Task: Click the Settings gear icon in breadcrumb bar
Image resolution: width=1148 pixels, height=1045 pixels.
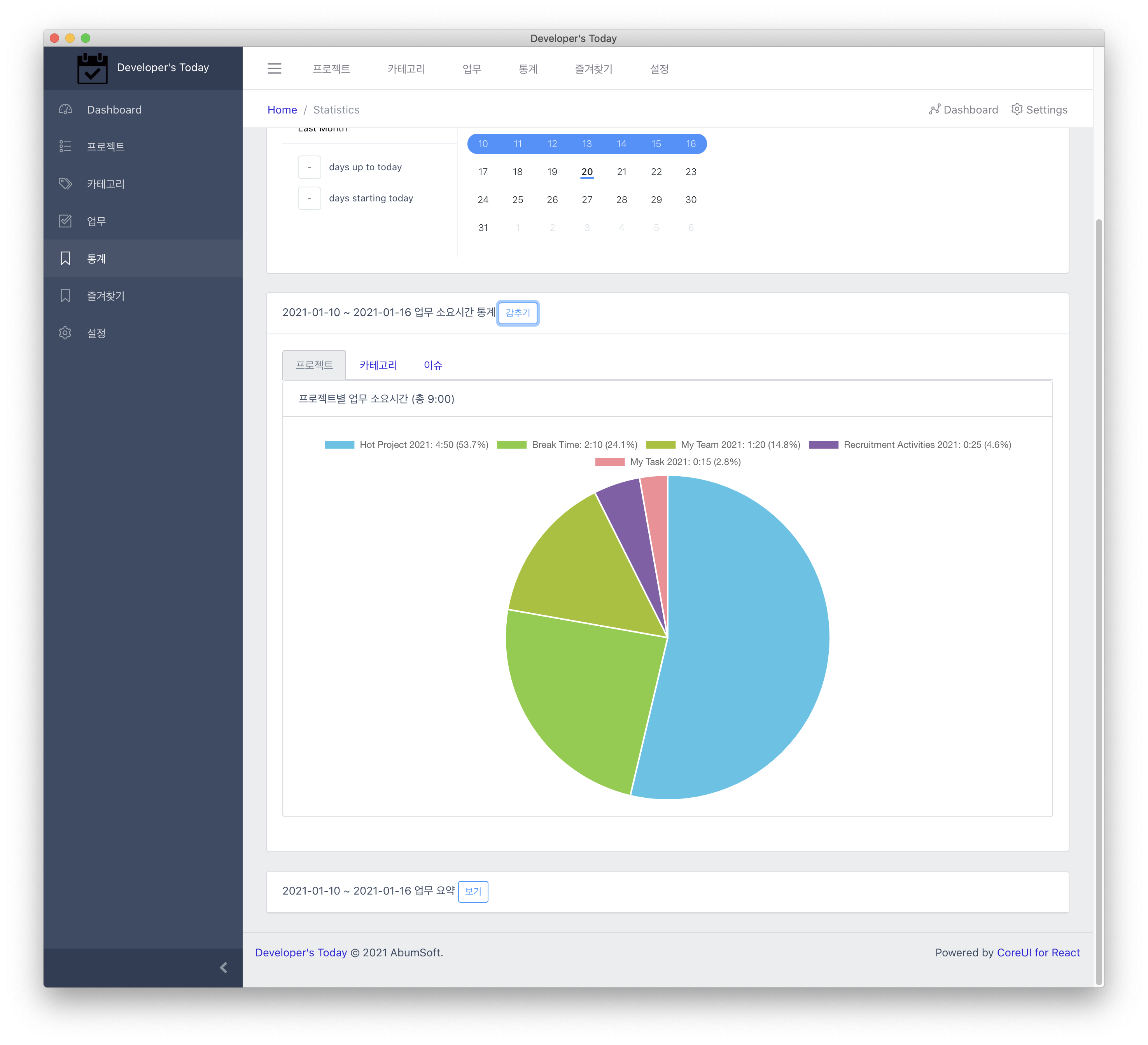Action: tap(1017, 109)
